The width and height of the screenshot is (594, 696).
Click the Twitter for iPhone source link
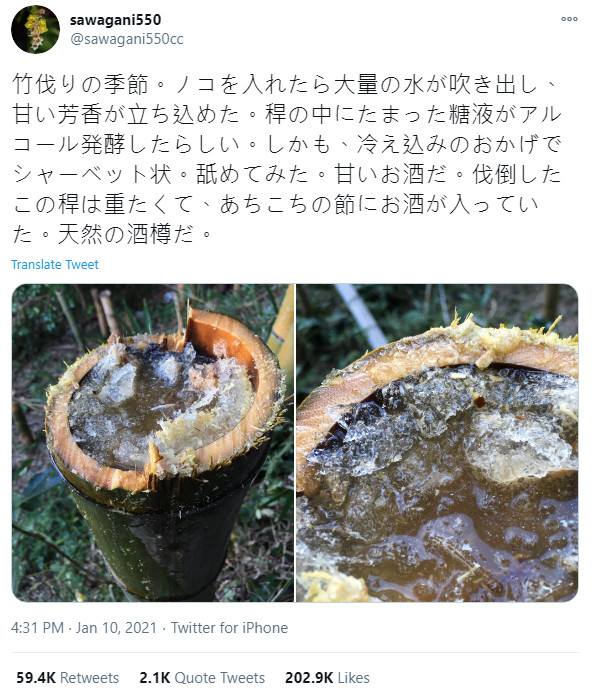[230, 628]
